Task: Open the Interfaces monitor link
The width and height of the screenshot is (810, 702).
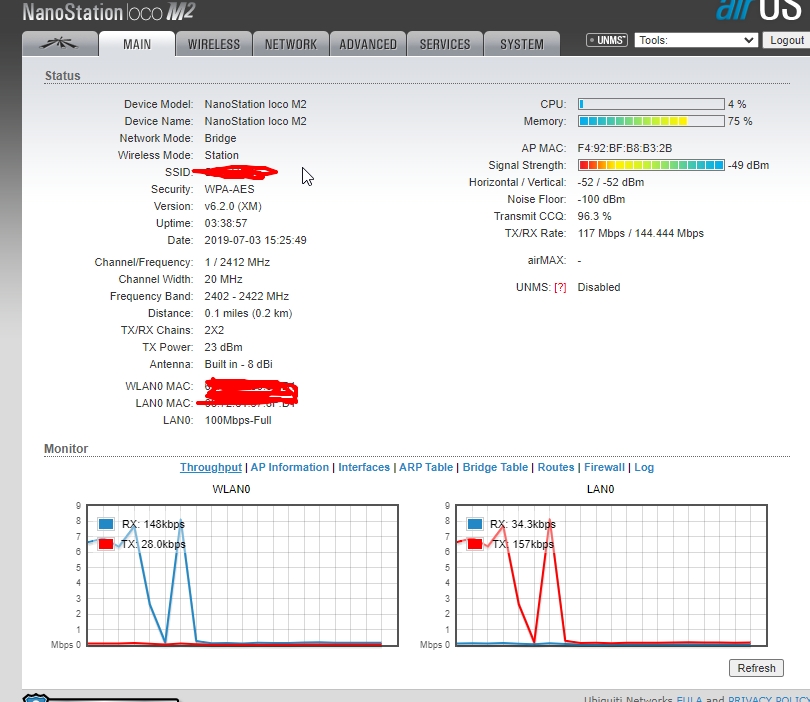Action: 364,467
